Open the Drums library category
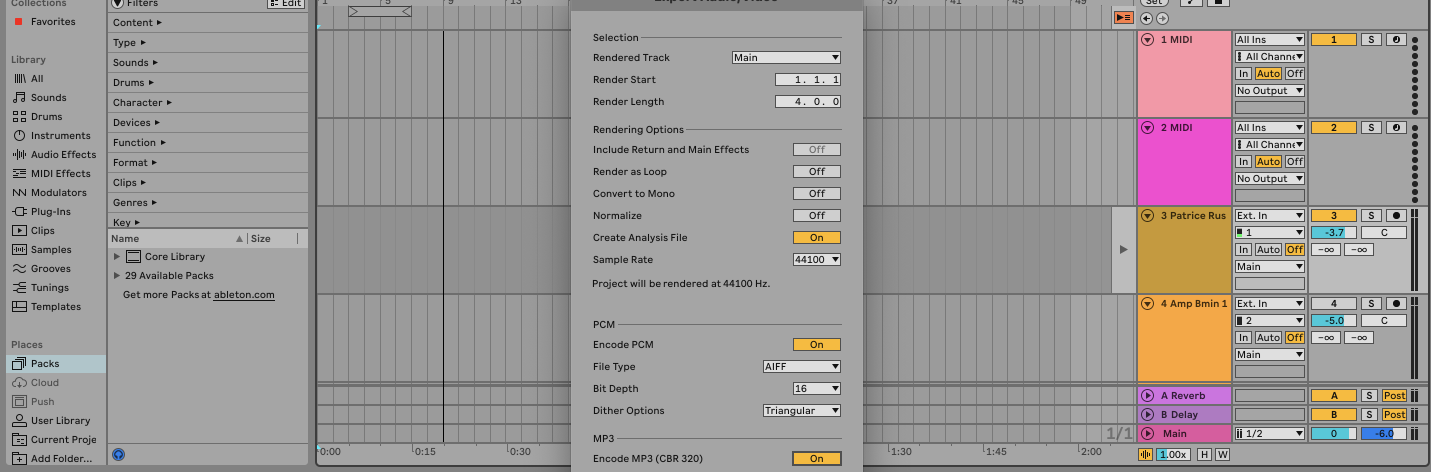Image resolution: width=1431 pixels, height=472 pixels. [45, 116]
